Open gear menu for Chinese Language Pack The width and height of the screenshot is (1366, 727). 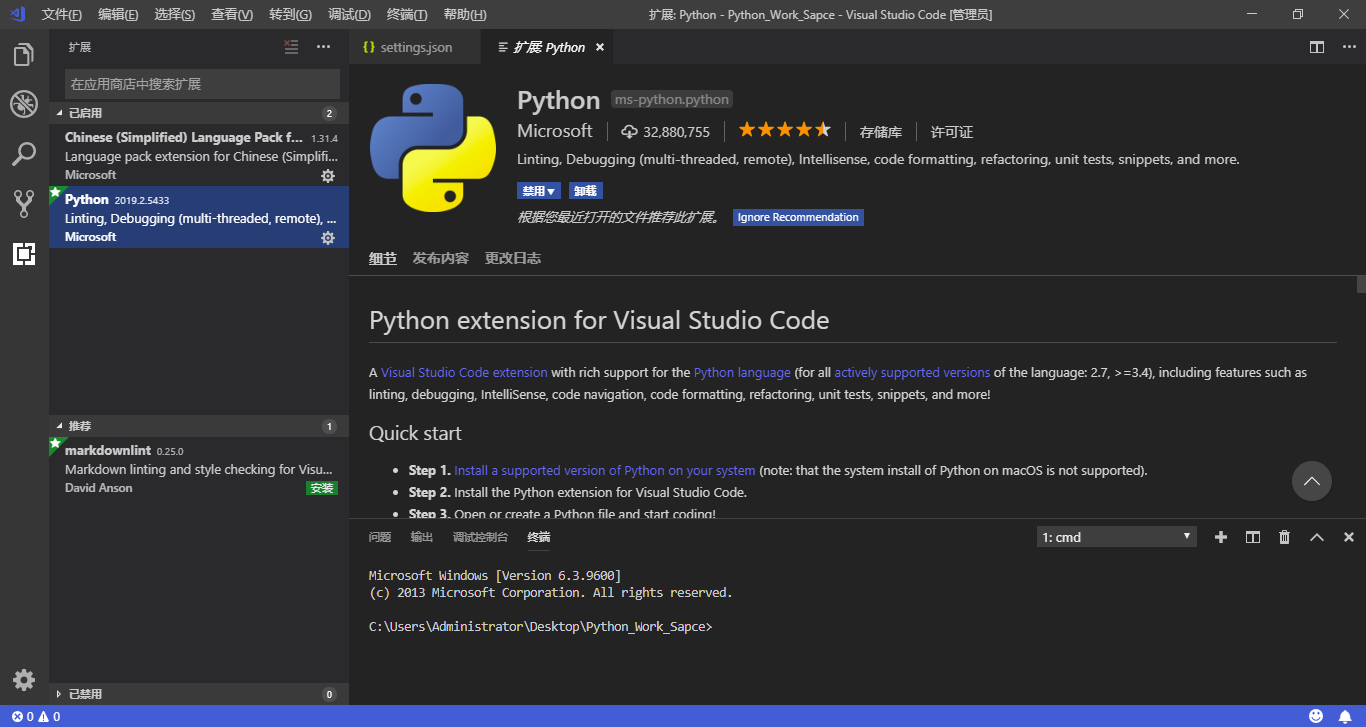(x=327, y=176)
